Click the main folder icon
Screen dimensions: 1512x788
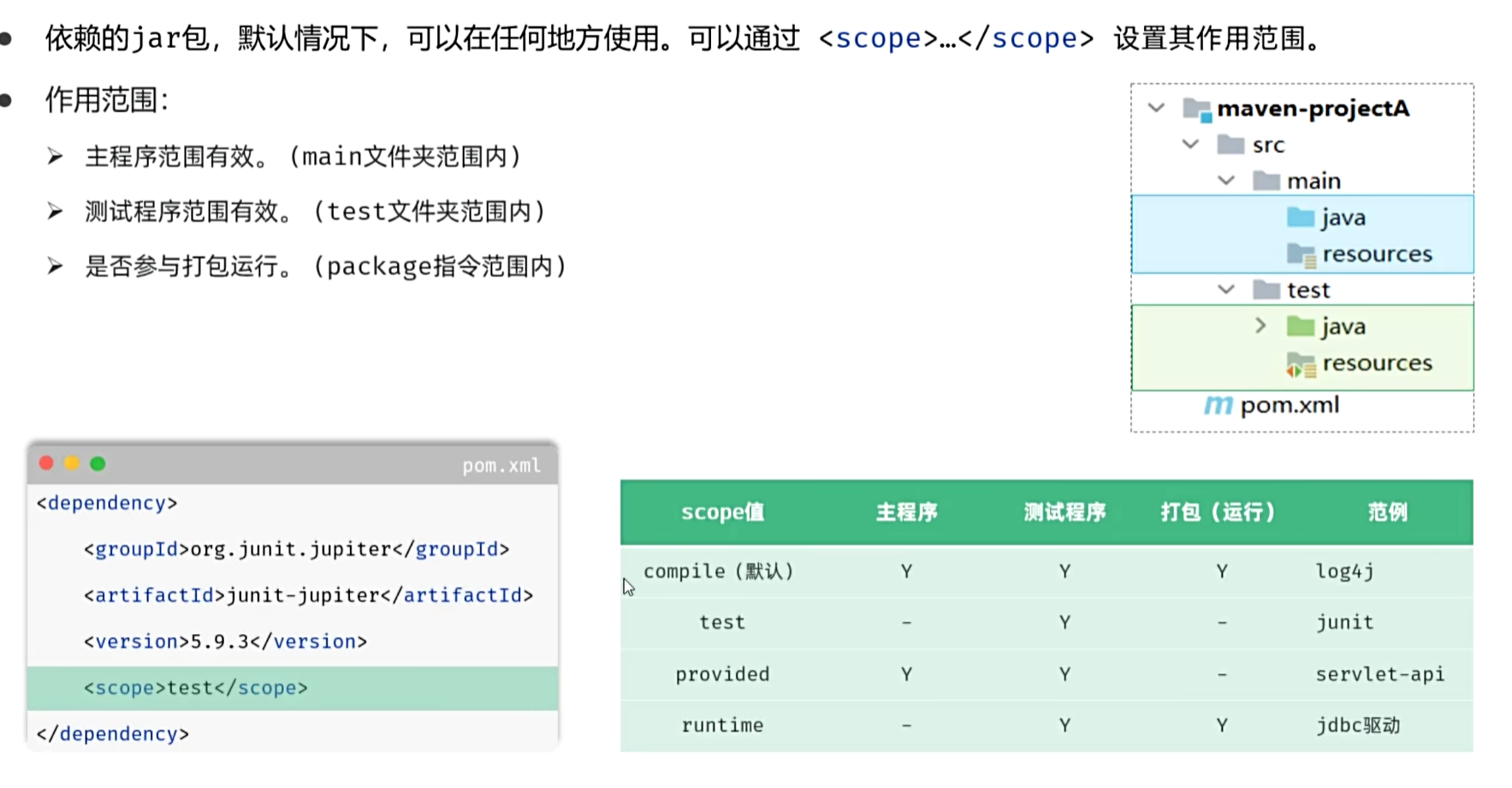(x=1266, y=181)
